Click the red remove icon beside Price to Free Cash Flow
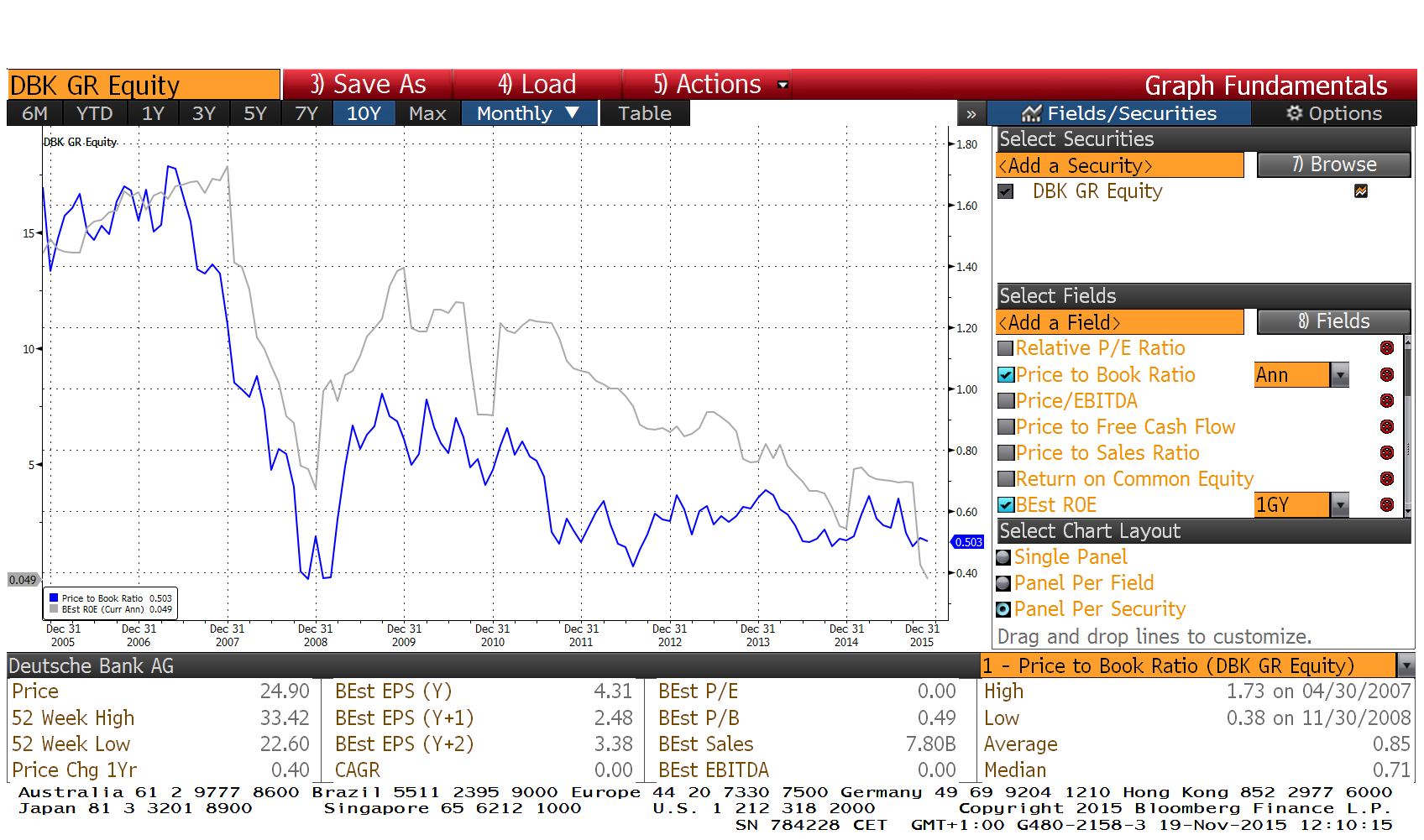 [x=1387, y=426]
